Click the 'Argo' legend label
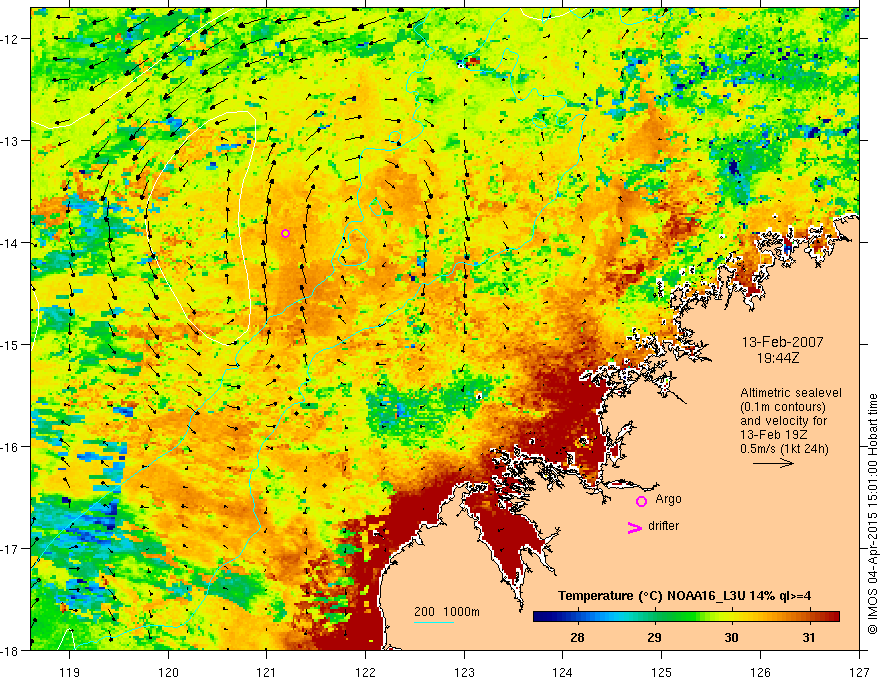 pos(668,499)
